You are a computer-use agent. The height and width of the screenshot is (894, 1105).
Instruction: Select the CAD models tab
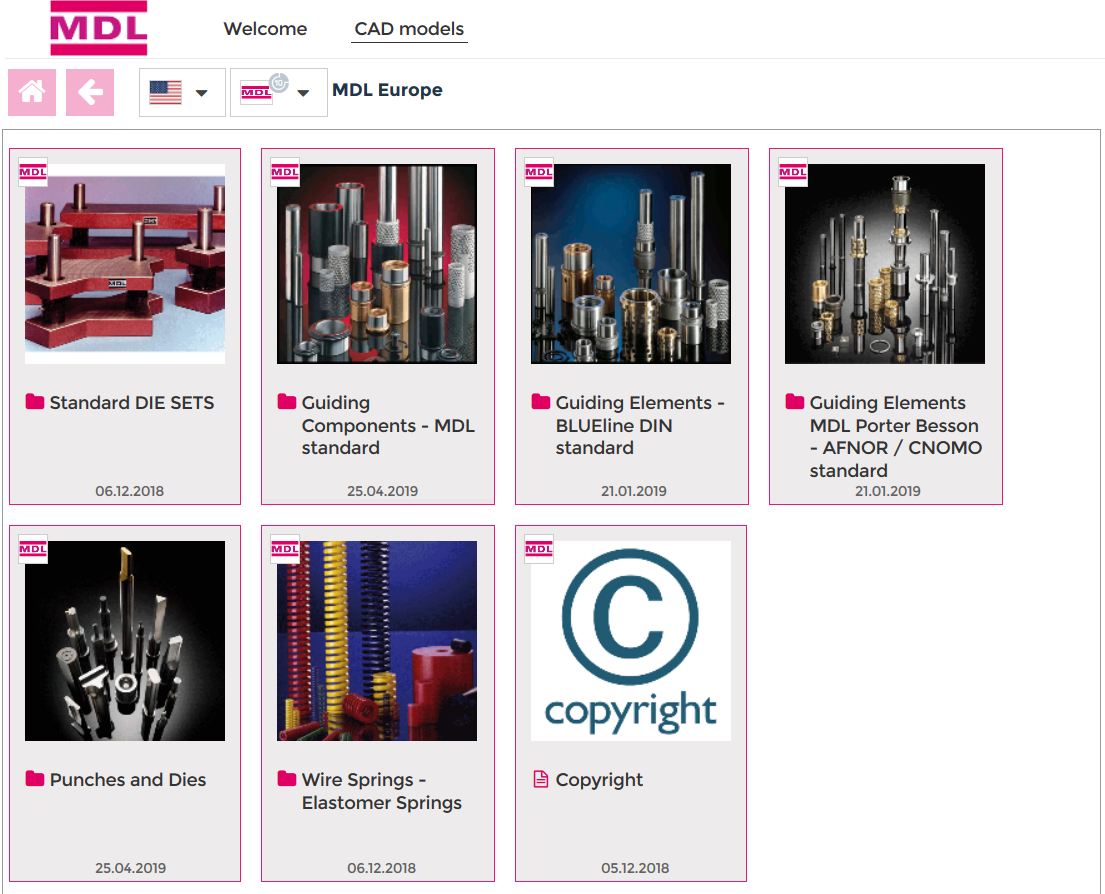[x=409, y=29]
